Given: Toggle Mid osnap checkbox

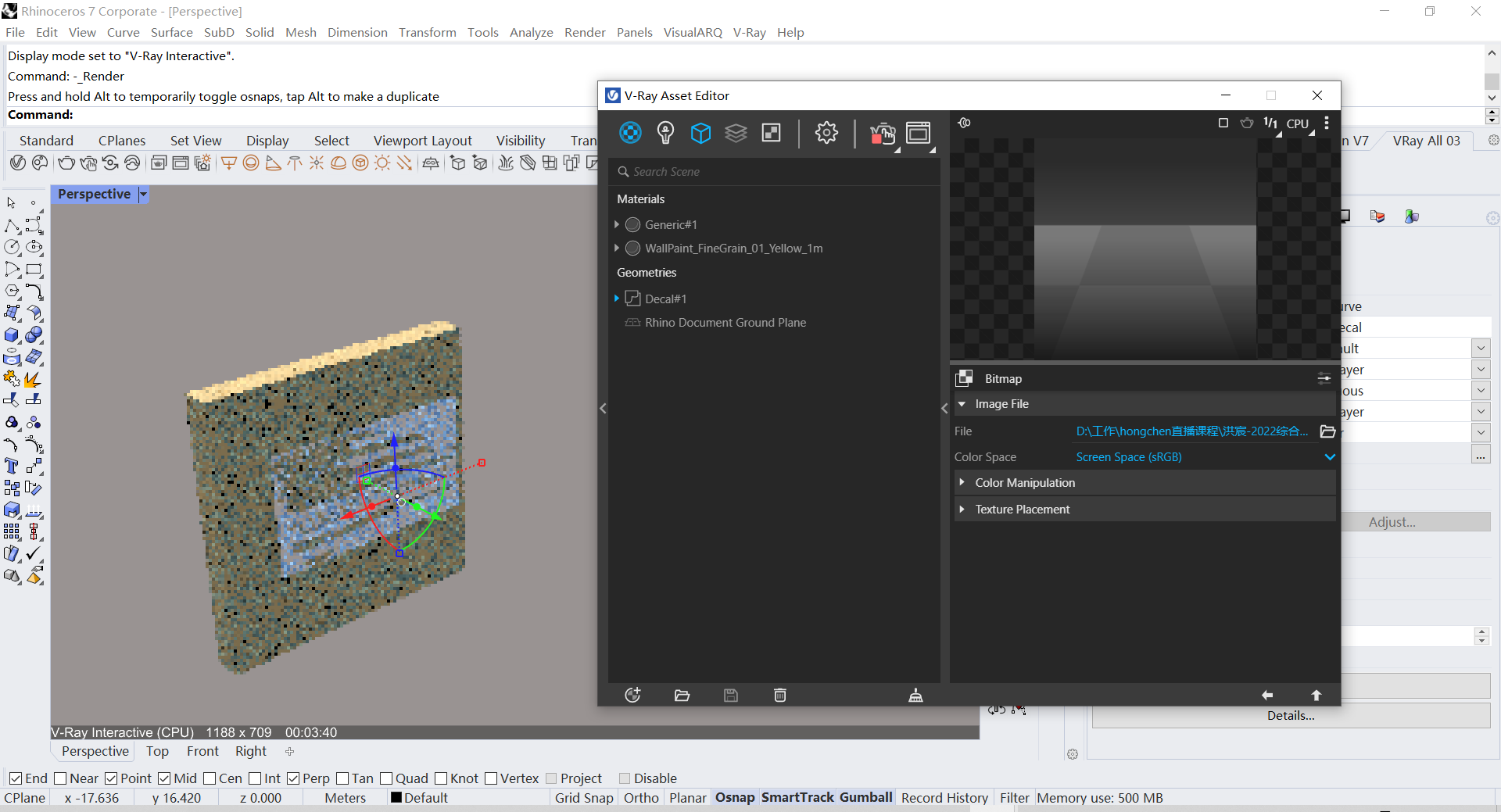Looking at the screenshot, I should pos(164,778).
